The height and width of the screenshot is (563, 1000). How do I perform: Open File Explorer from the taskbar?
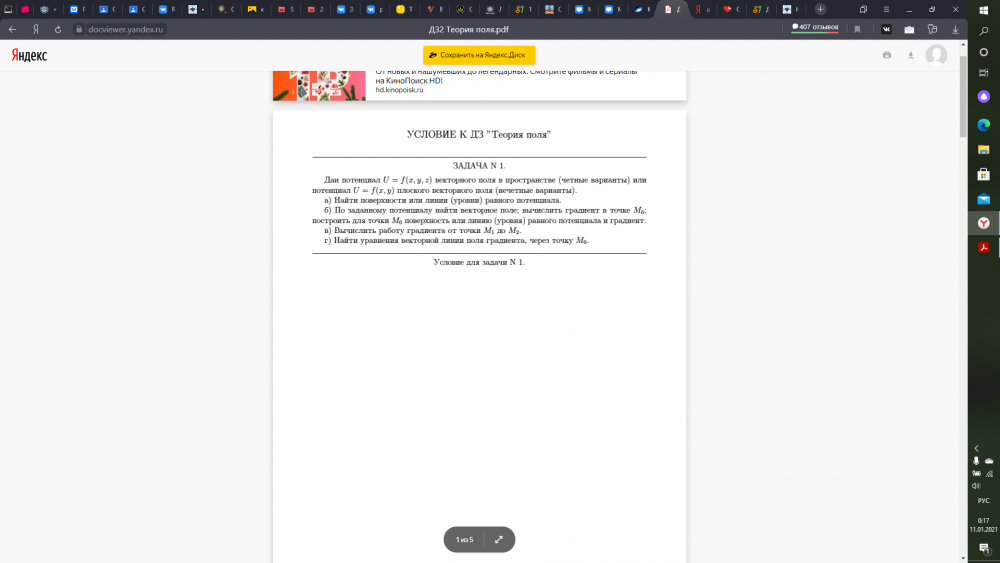[983, 150]
